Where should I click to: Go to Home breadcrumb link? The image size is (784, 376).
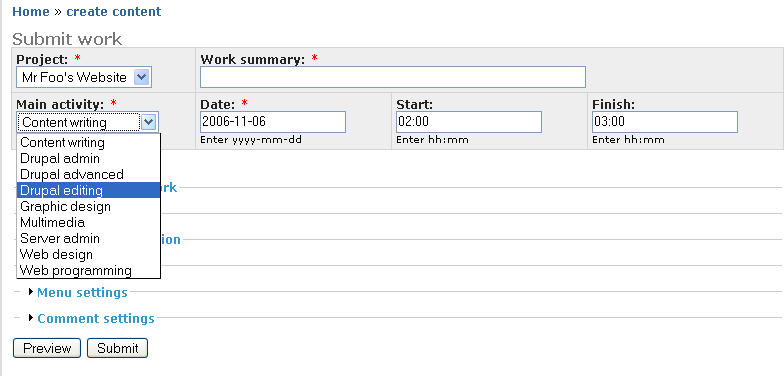point(31,12)
